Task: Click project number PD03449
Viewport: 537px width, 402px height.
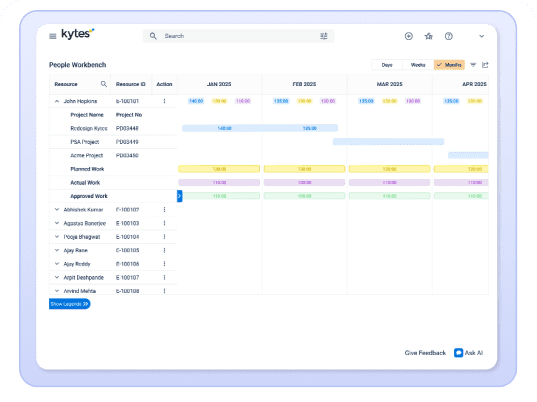Action: (x=127, y=142)
